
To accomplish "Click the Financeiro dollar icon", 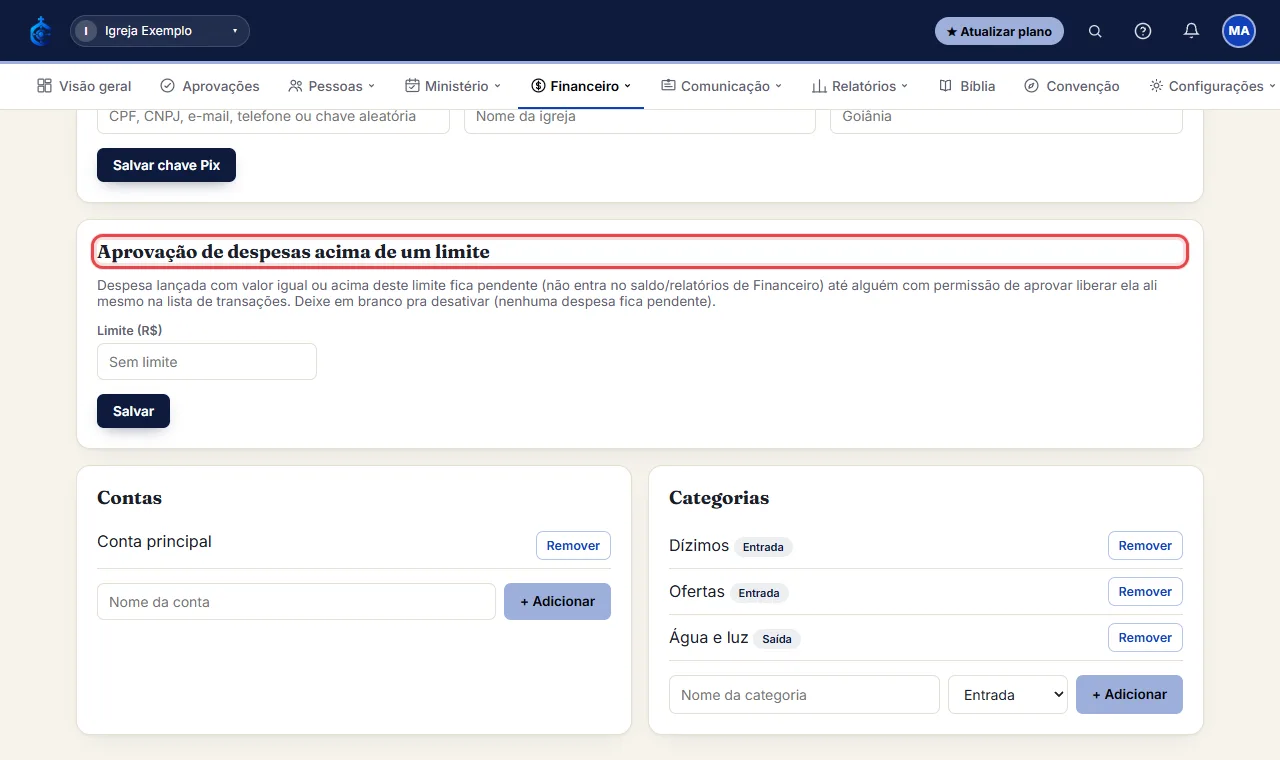I will pos(538,86).
